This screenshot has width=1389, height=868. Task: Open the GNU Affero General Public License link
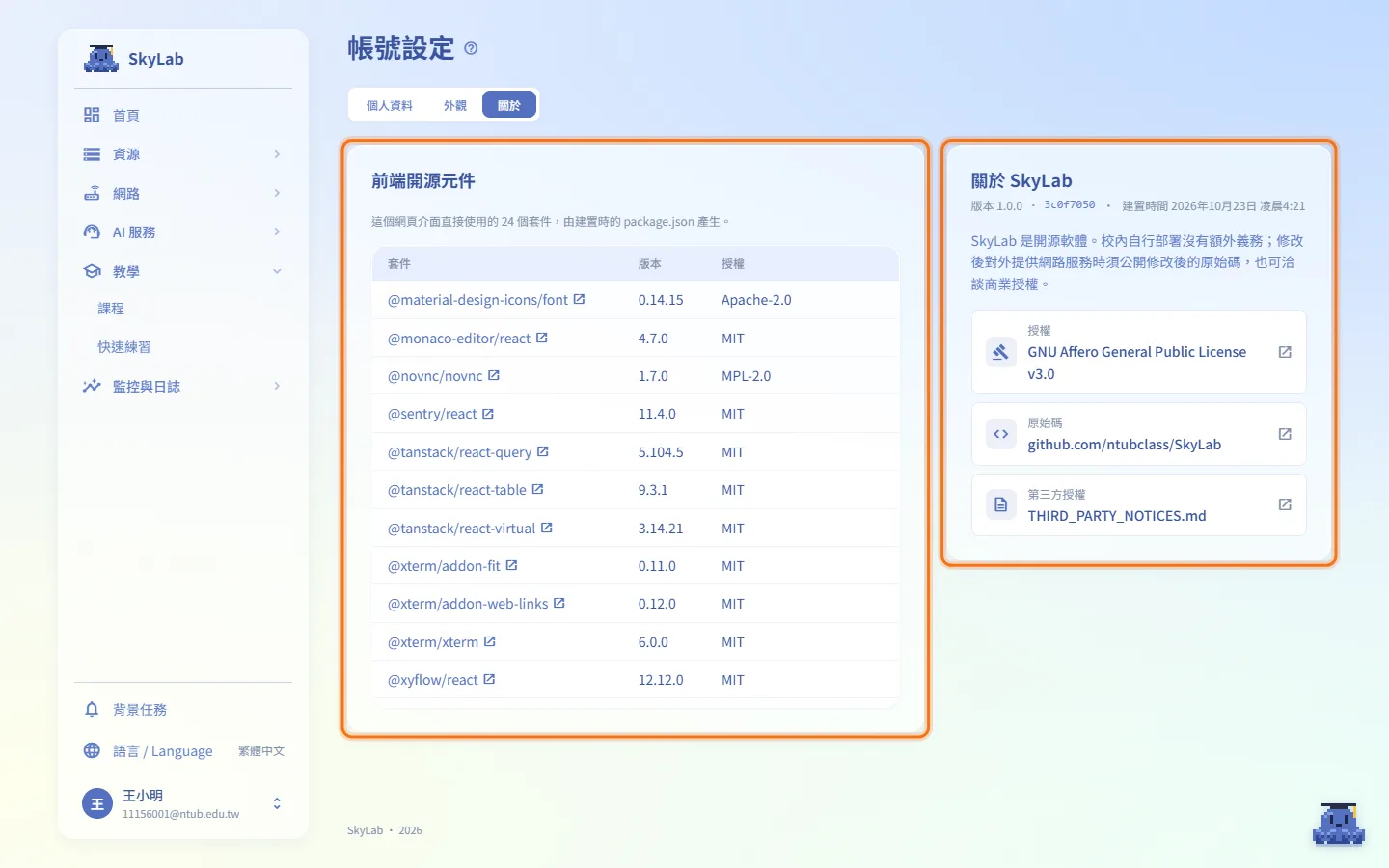pyautogui.click(x=1139, y=352)
